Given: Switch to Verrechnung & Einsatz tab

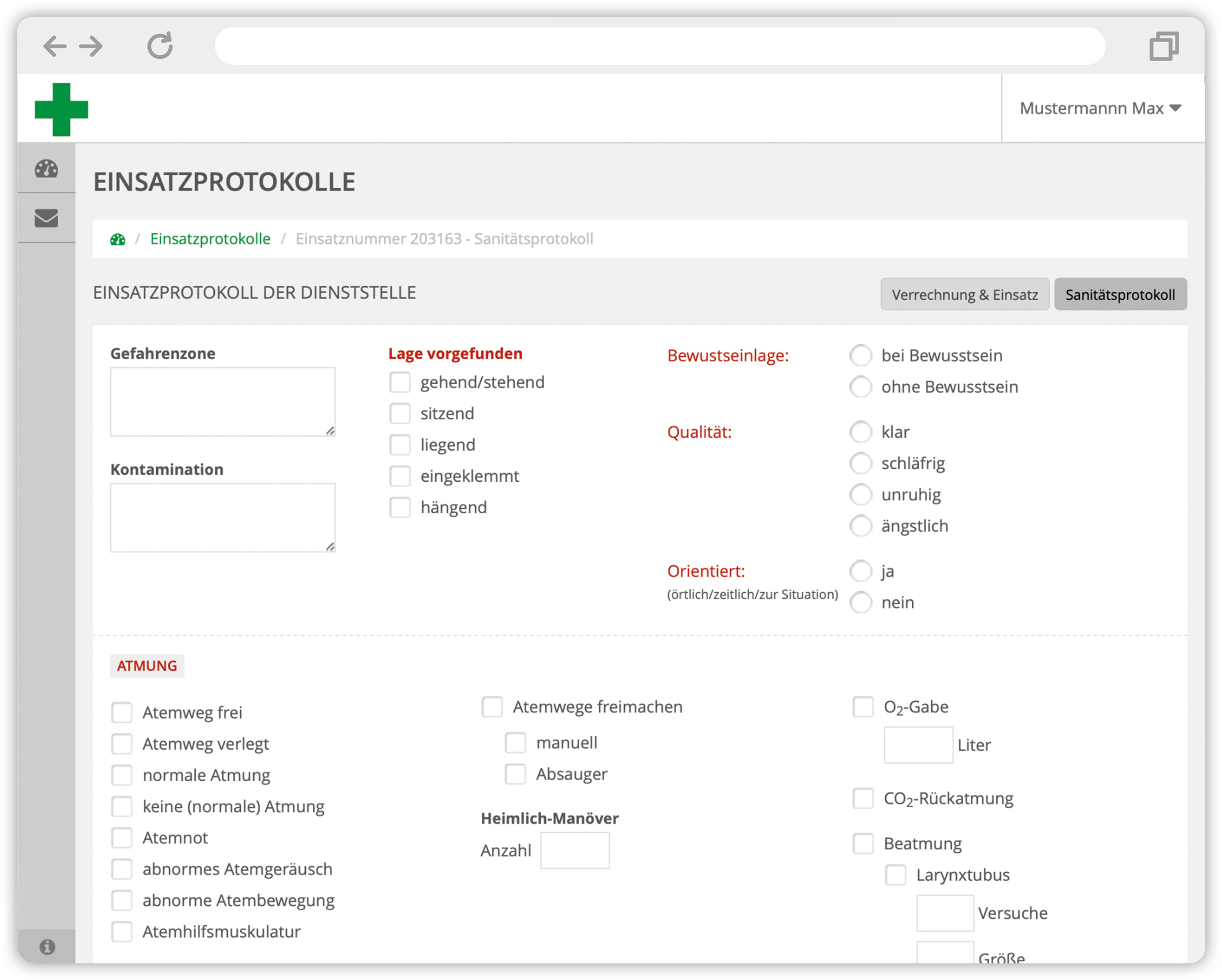Looking at the screenshot, I should (x=964, y=295).
